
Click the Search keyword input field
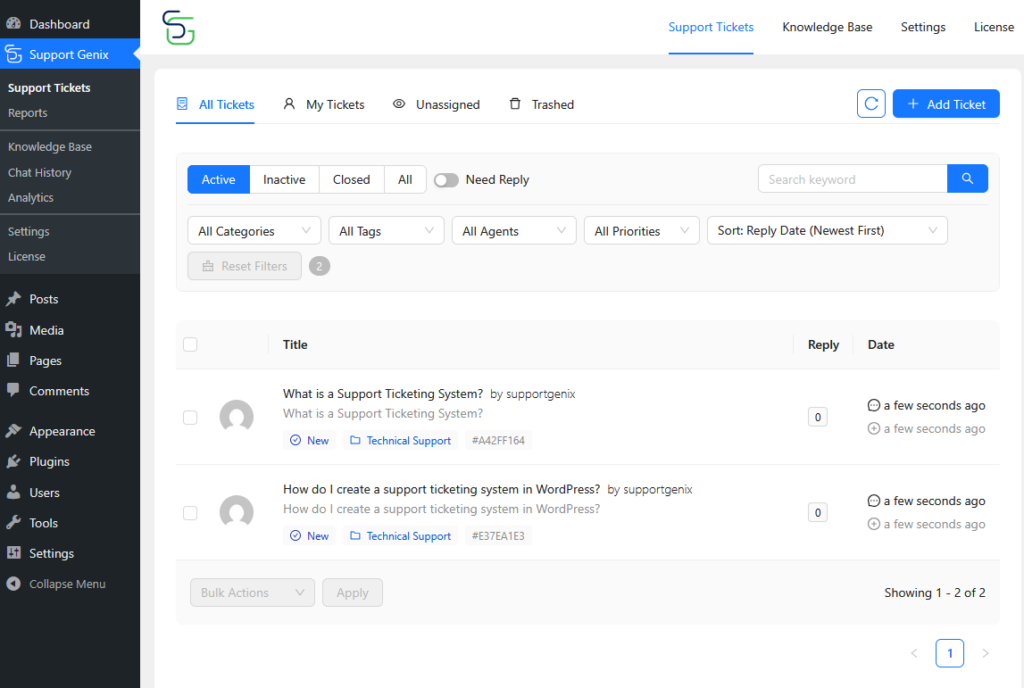[852, 179]
